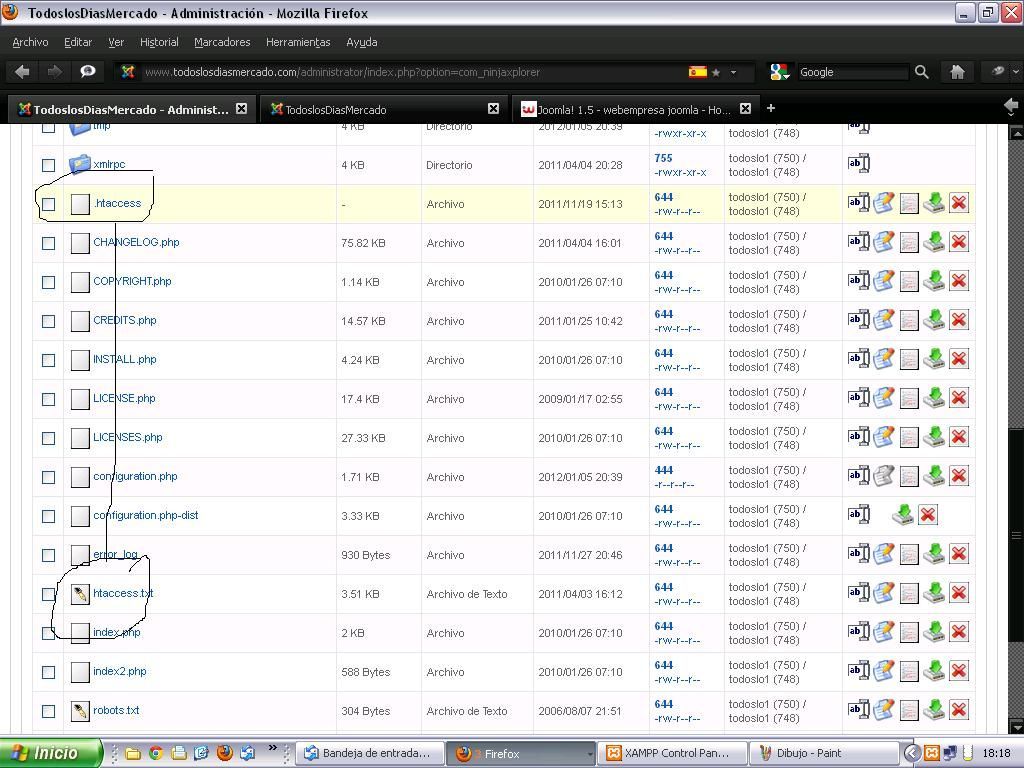Switch to Joomla! 1.5 webempresa tab

(x=635, y=109)
